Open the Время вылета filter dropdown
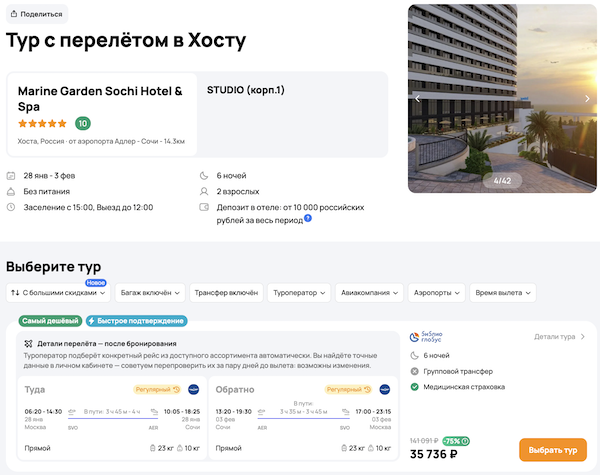 [x=504, y=293]
